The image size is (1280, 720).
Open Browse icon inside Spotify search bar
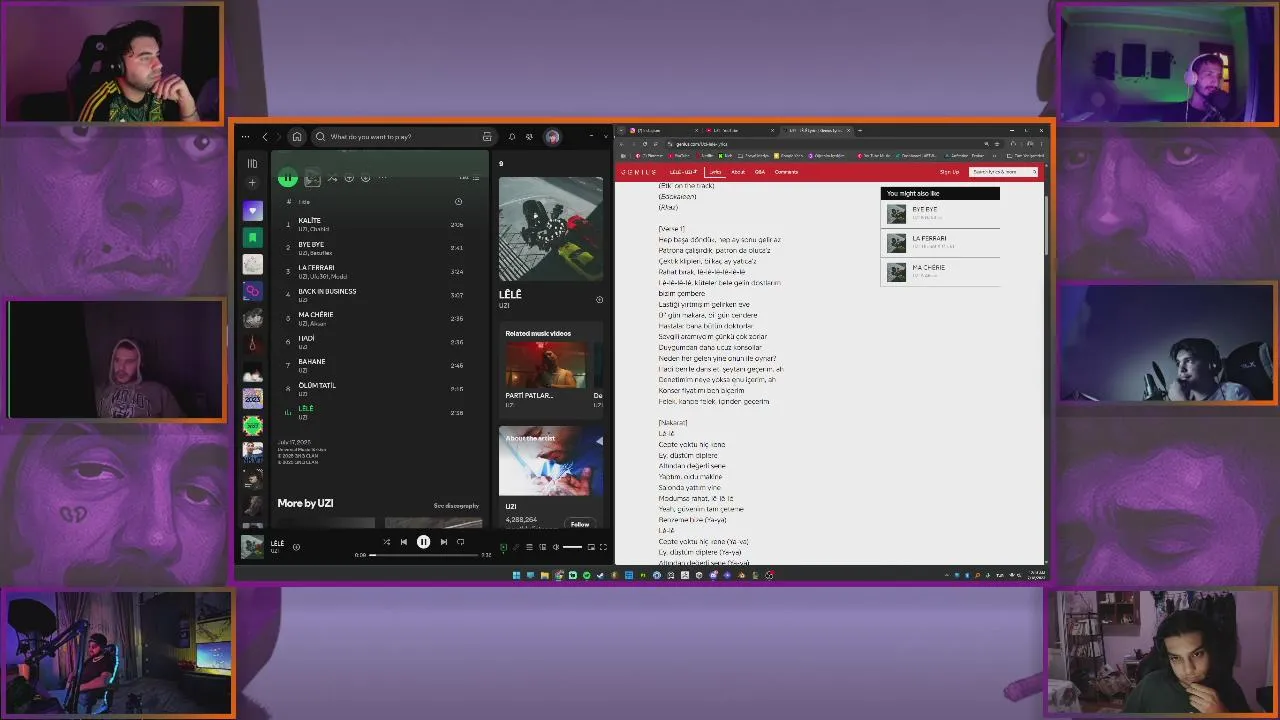(487, 137)
